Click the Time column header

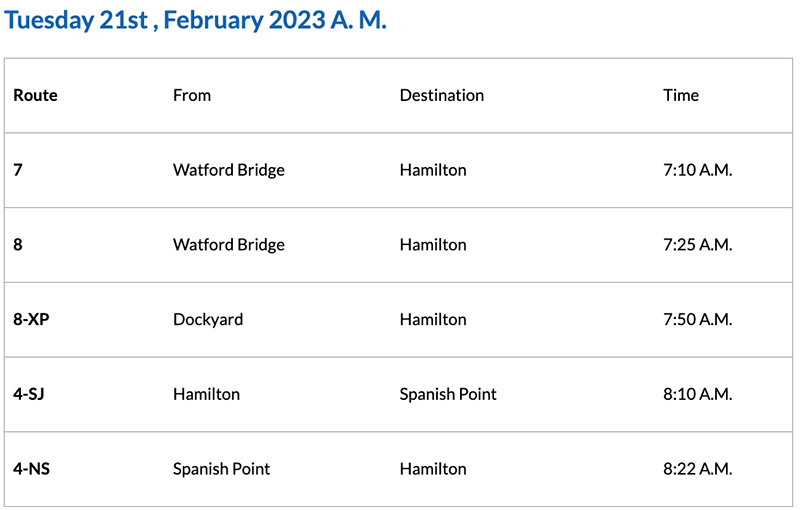click(680, 95)
